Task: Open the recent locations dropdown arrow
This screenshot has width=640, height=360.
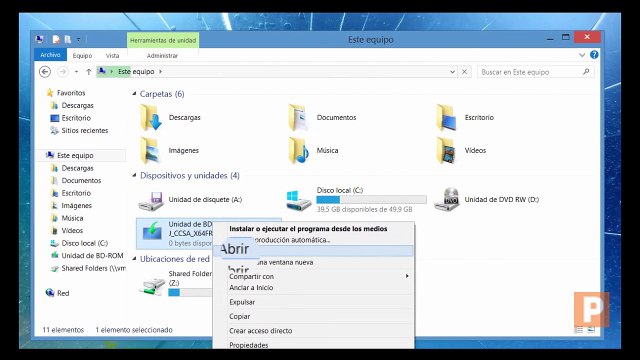Action: coord(76,72)
